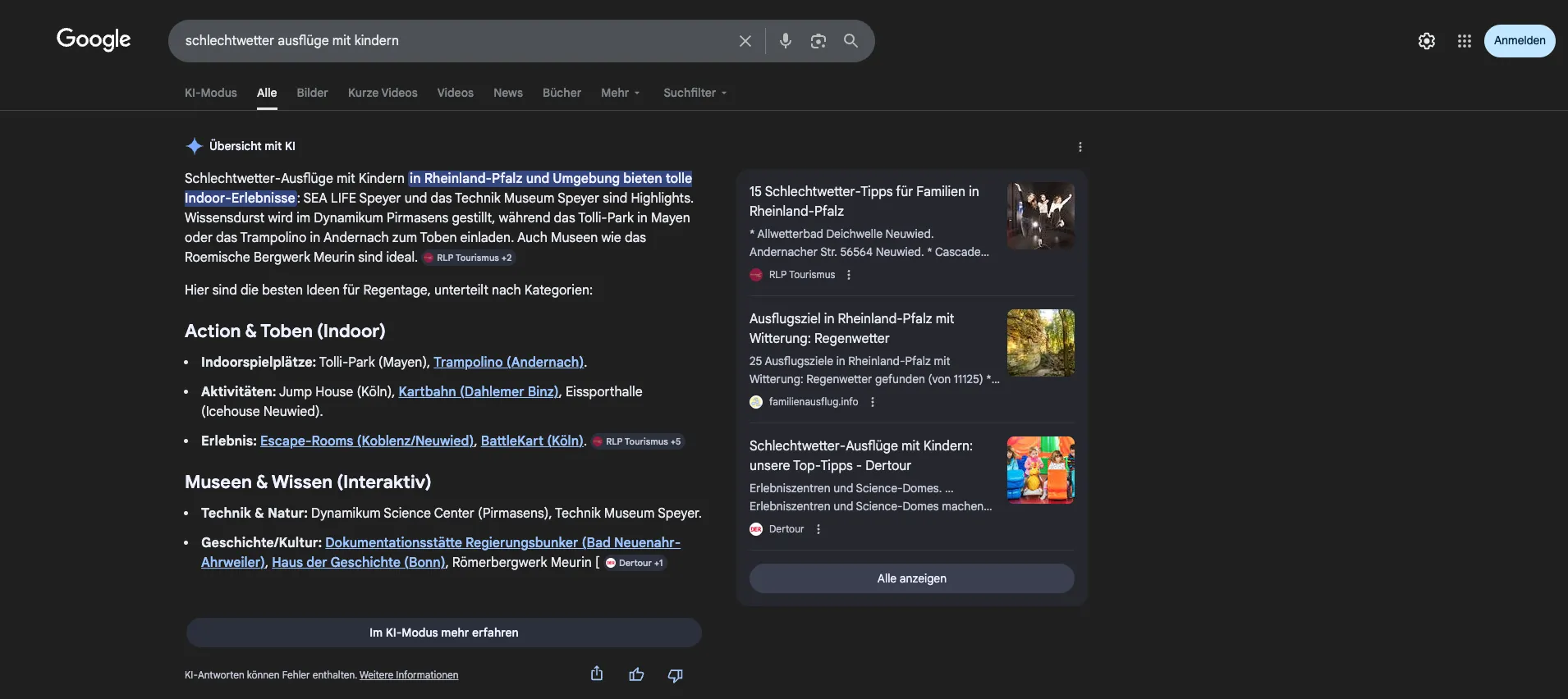Open three-dot menu for RLP Tourismus source
The width and height of the screenshot is (1568, 699).
pos(849,275)
